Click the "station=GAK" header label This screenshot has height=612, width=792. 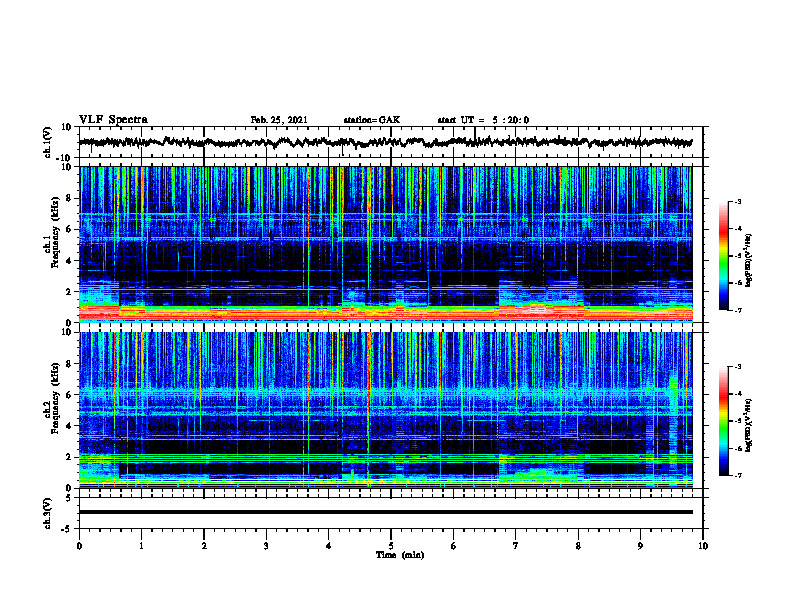tap(372, 120)
